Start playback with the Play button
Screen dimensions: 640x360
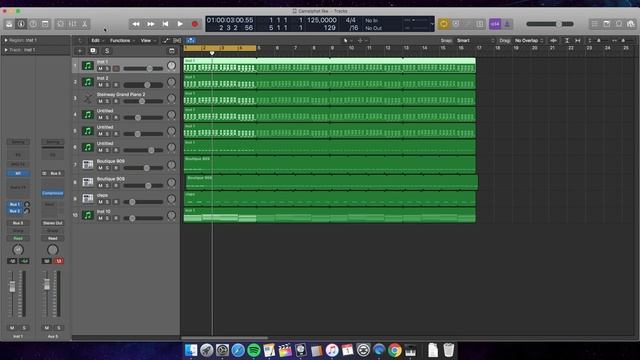pos(180,24)
